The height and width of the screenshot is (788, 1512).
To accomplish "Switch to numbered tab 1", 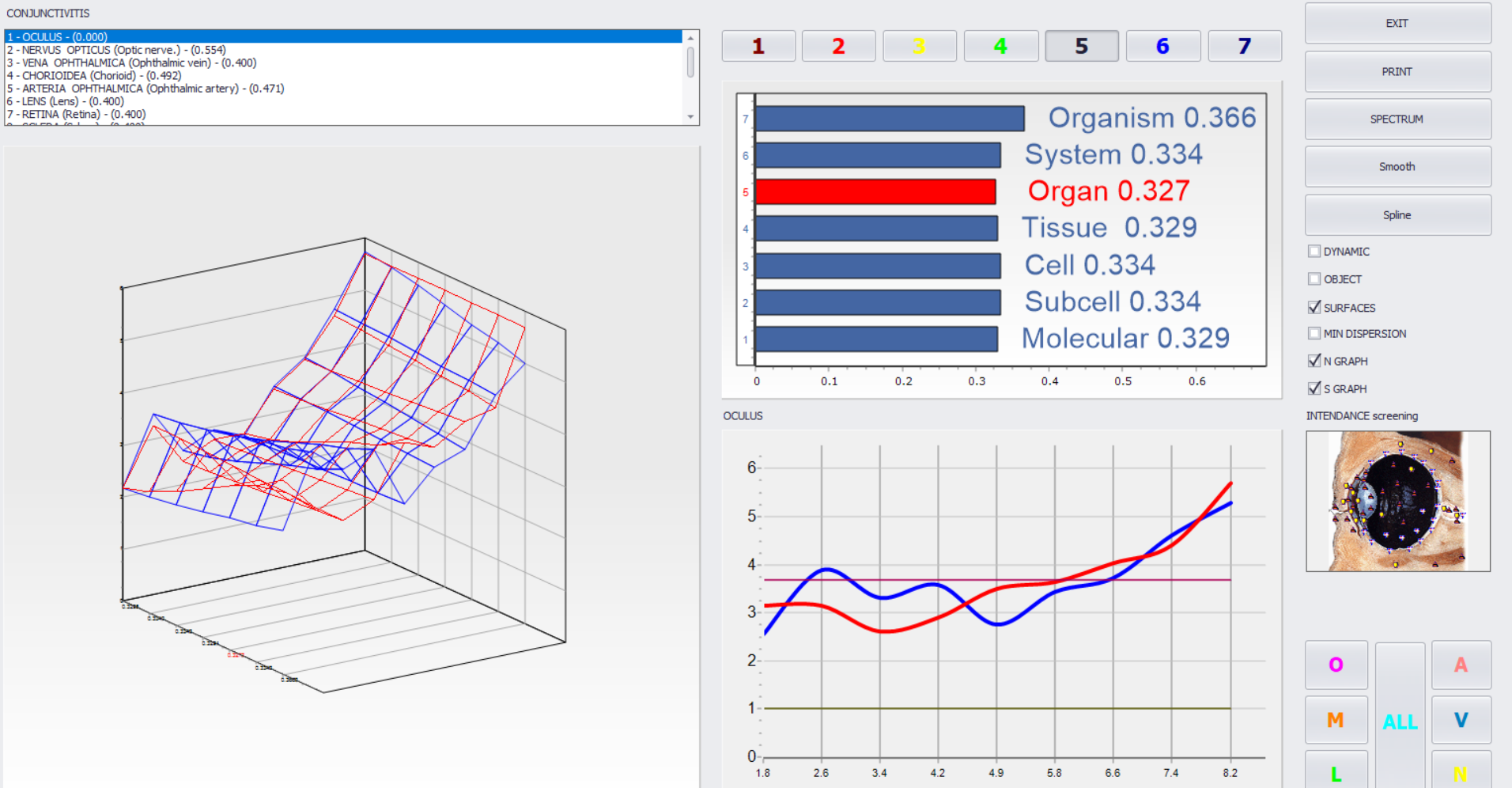I will click(x=758, y=46).
